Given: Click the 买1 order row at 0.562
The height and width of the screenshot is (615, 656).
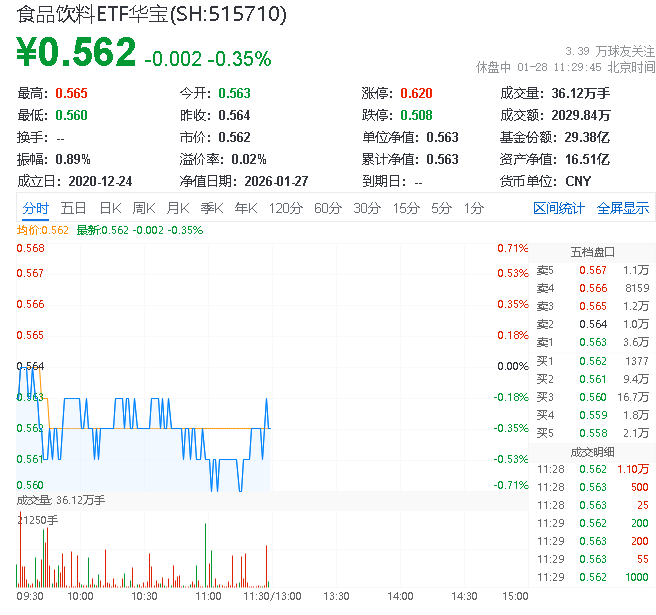Looking at the screenshot, I should coord(592,360).
